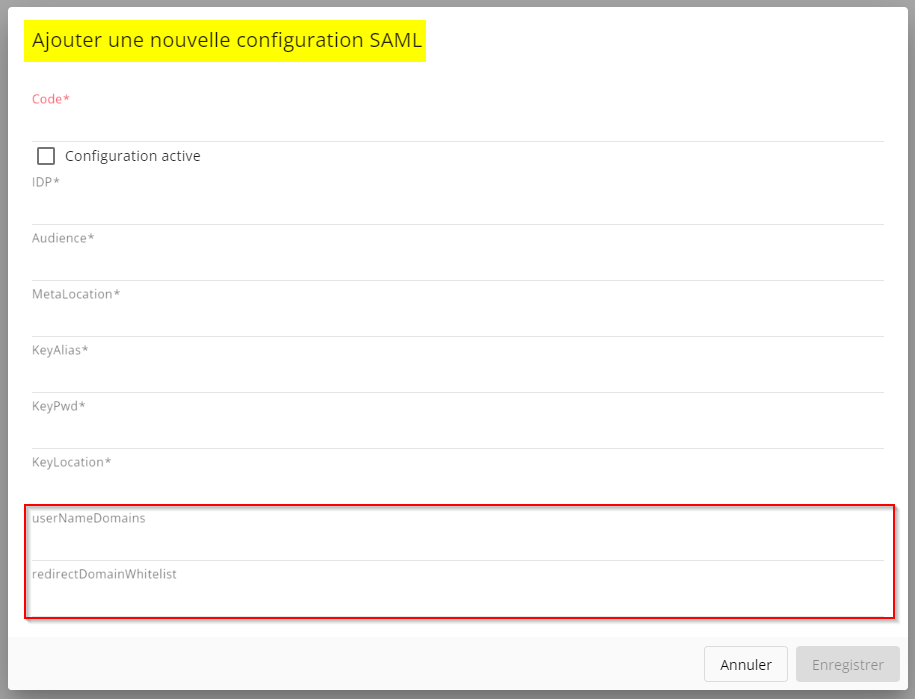Click the 'IDP*' field label

[x=46, y=182]
